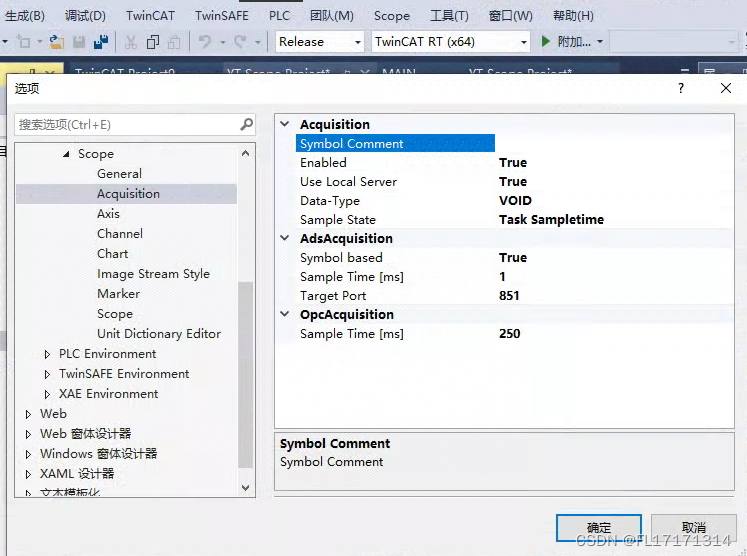Click the Cut scissors icon
This screenshot has width=747, height=556.
click(x=131, y=42)
